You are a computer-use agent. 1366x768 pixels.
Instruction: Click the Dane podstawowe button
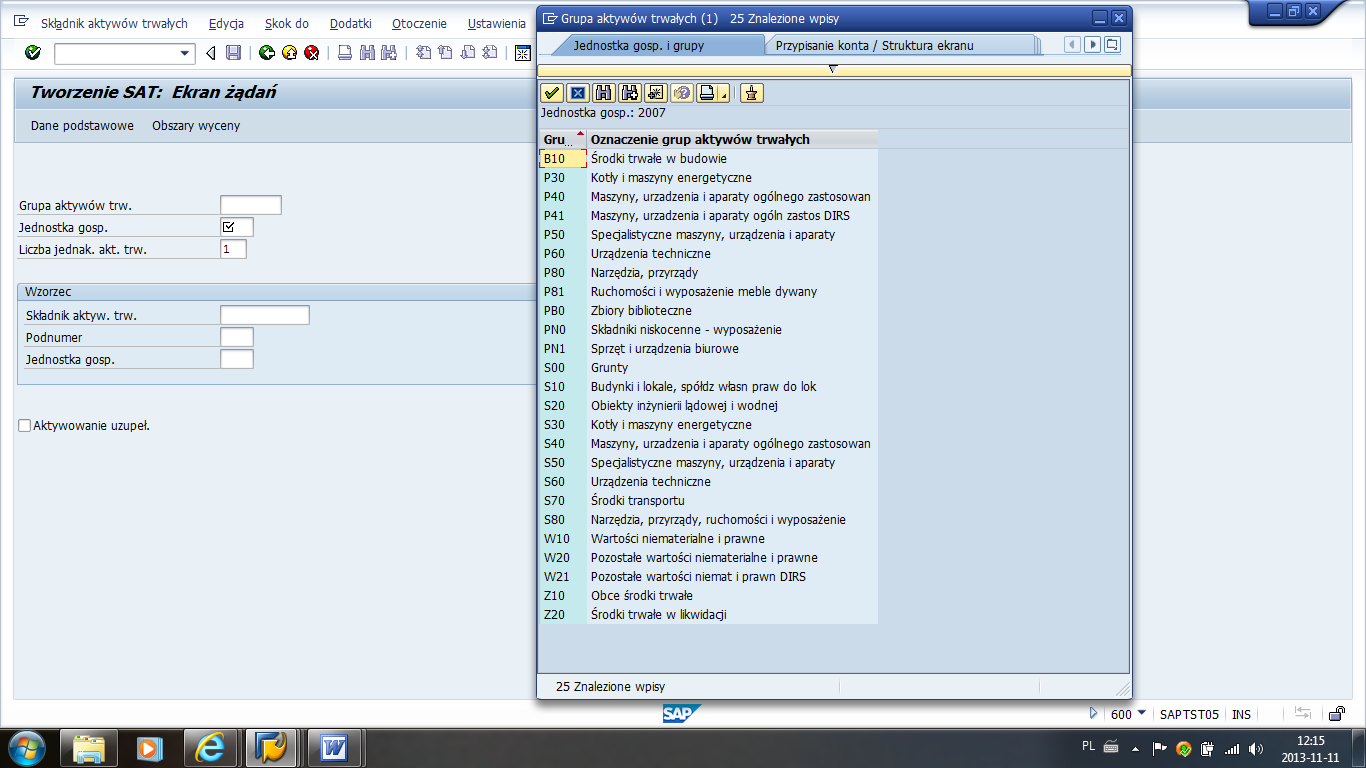click(x=82, y=126)
